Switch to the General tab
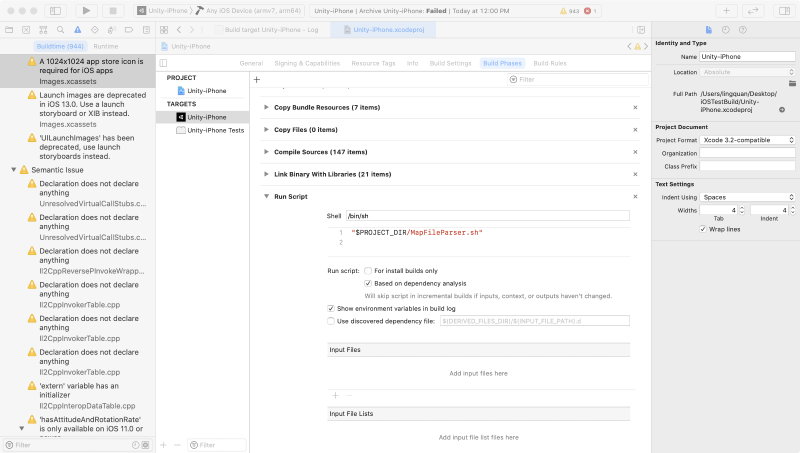 coord(251,63)
